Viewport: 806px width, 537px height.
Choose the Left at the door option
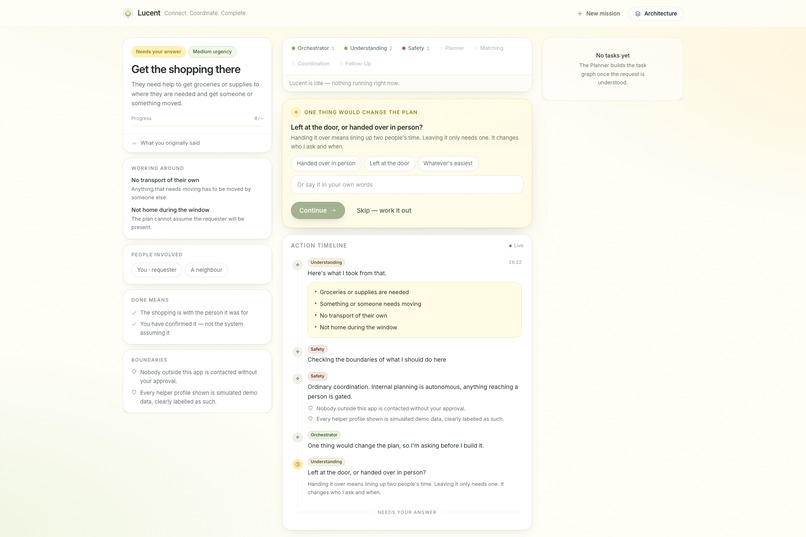click(x=389, y=163)
